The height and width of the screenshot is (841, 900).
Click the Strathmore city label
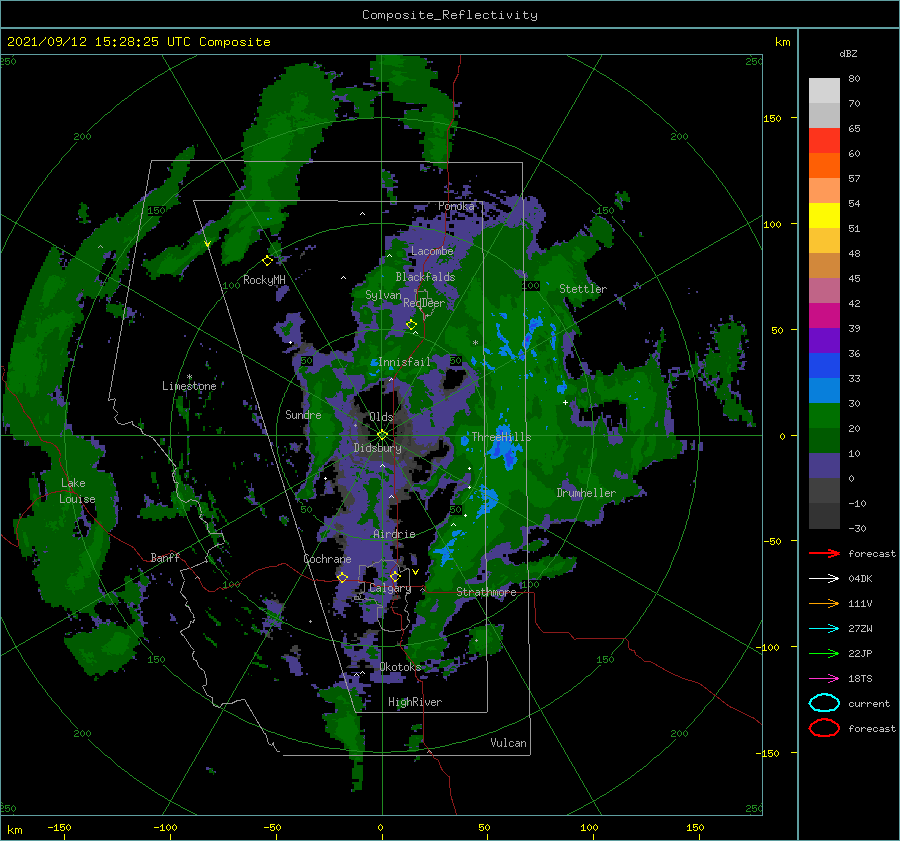click(486, 592)
